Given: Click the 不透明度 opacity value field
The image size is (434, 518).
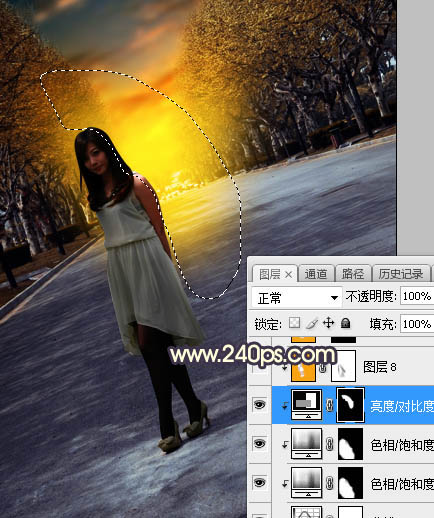Looking at the screenshot, I should click(417, 296).
